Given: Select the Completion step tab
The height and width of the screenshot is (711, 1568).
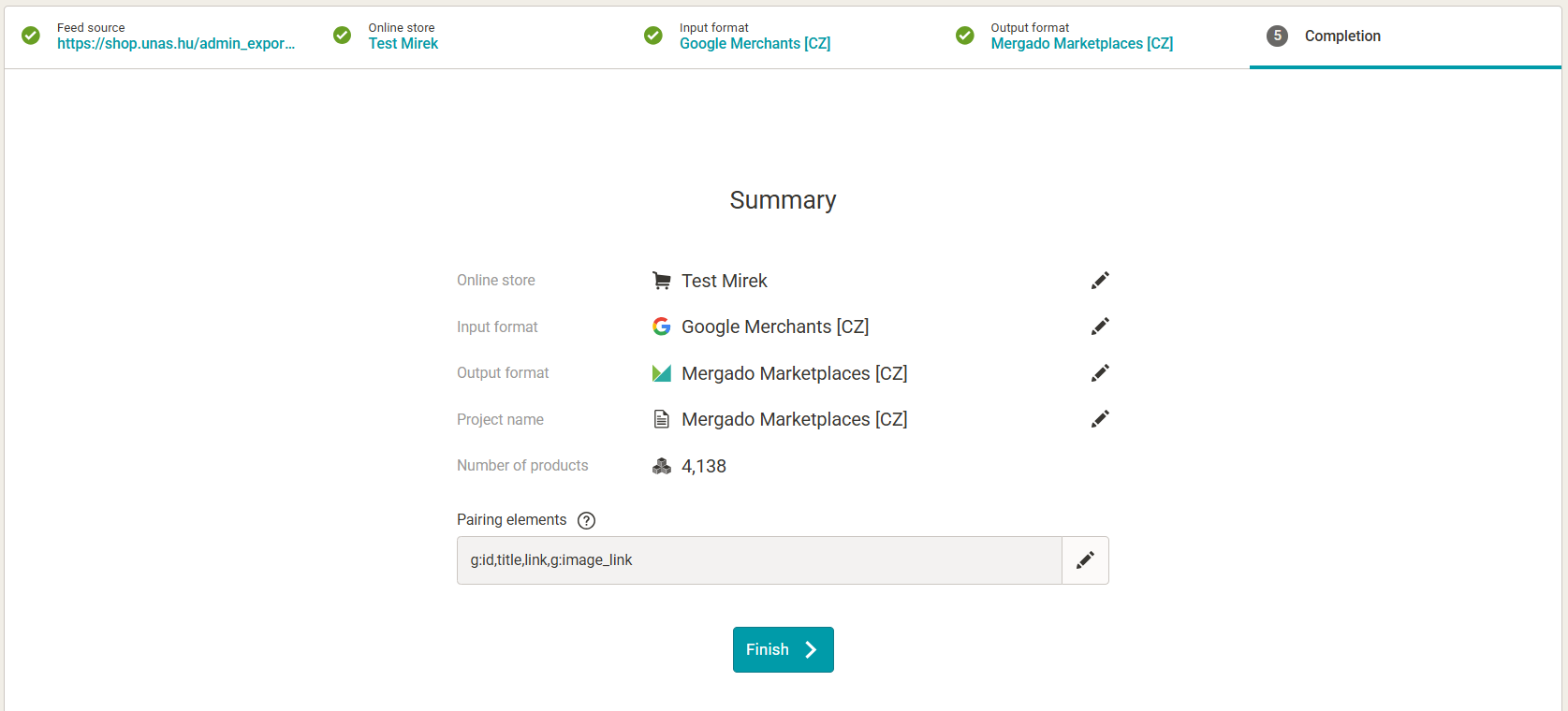Looking at the screenshot, I should [x=1341, y=36].
